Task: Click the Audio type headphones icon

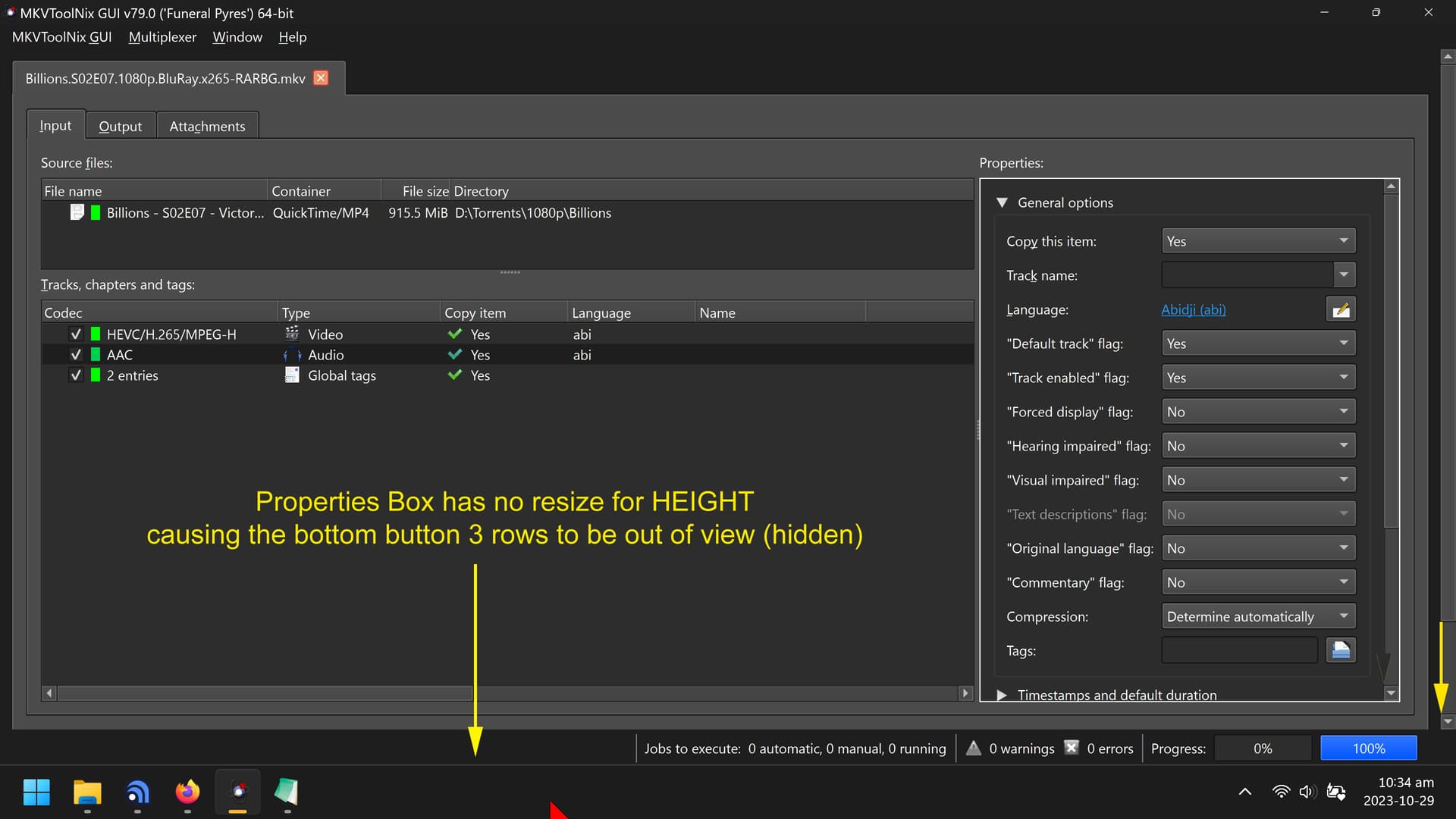Action: (292, 354)
